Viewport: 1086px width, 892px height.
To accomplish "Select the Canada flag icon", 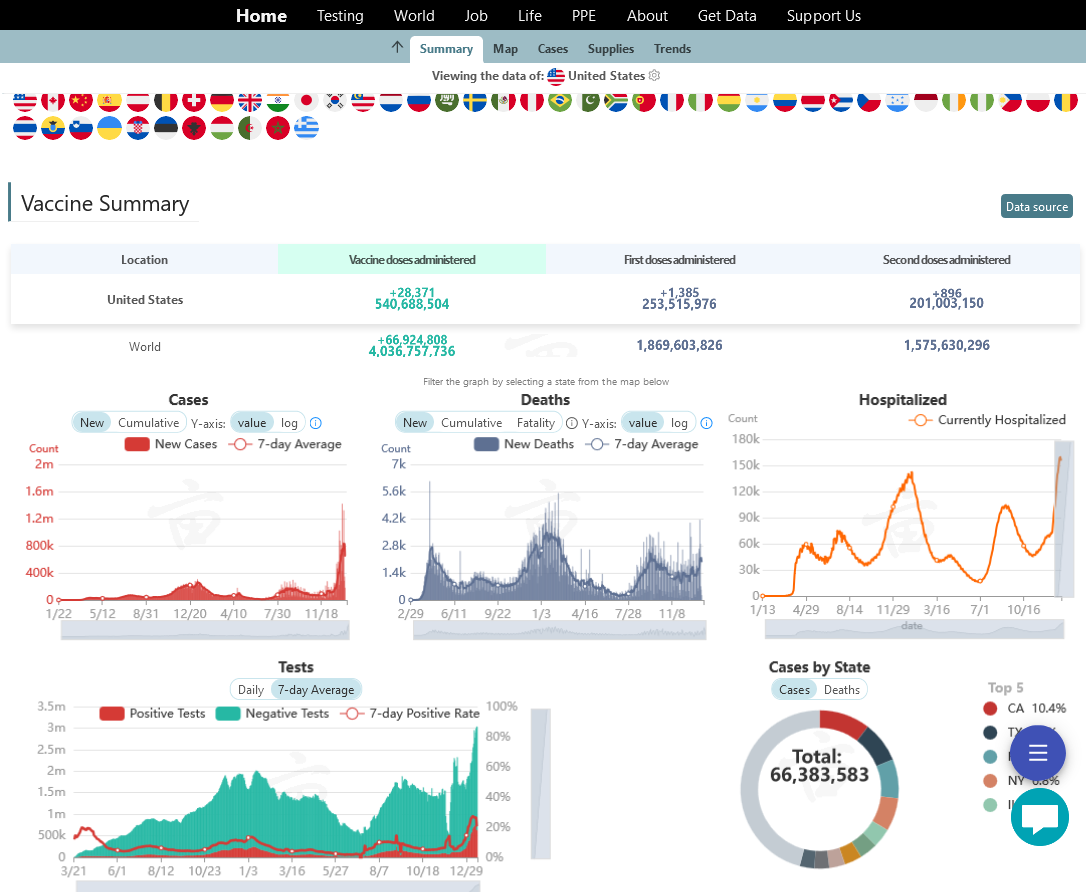I will pyautogui.click(x=53, y=101).
